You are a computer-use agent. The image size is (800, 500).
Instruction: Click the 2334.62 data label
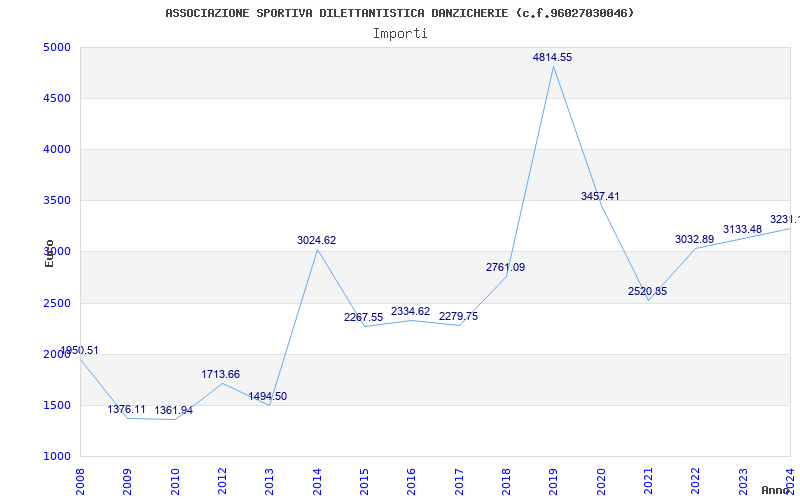pos(411,311)
